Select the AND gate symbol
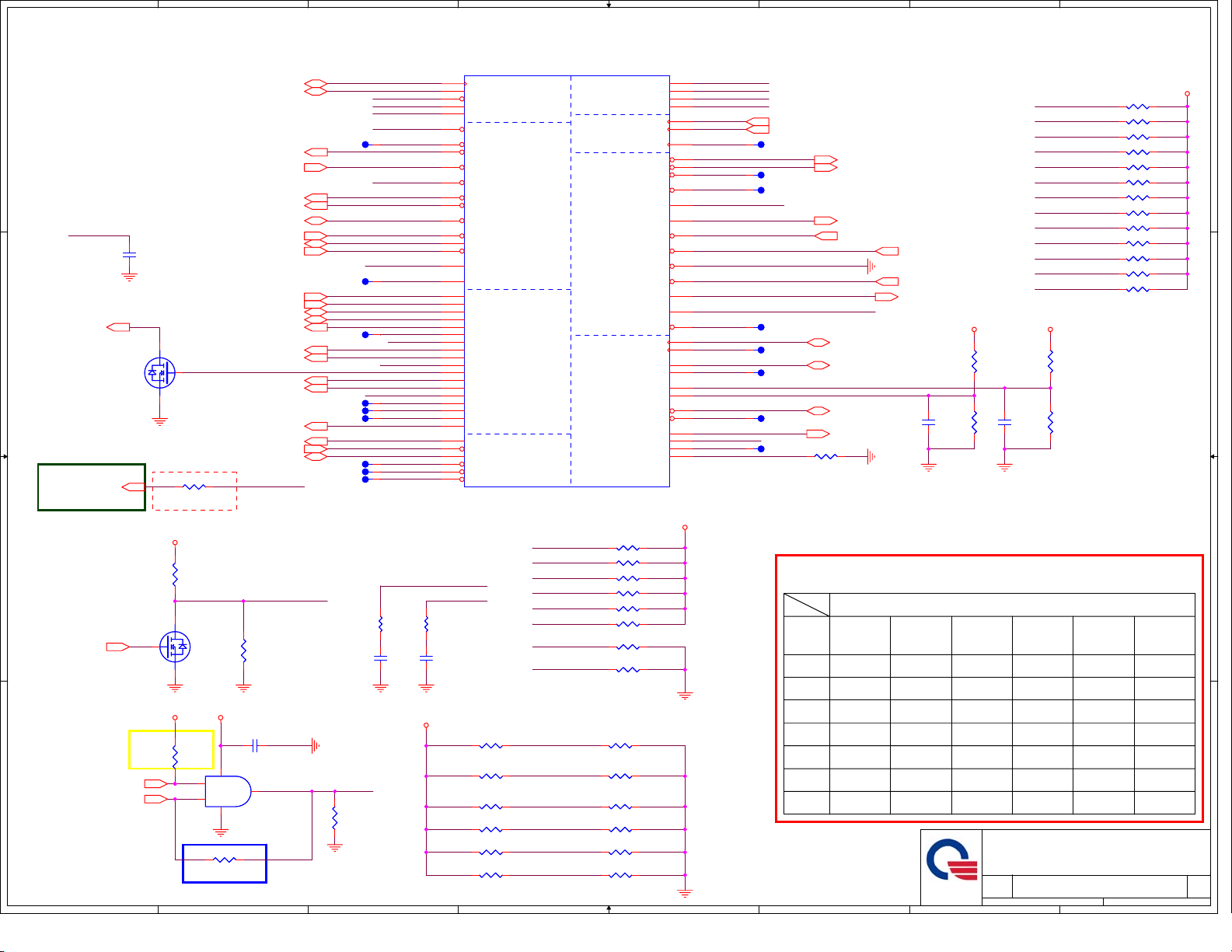 228,791
